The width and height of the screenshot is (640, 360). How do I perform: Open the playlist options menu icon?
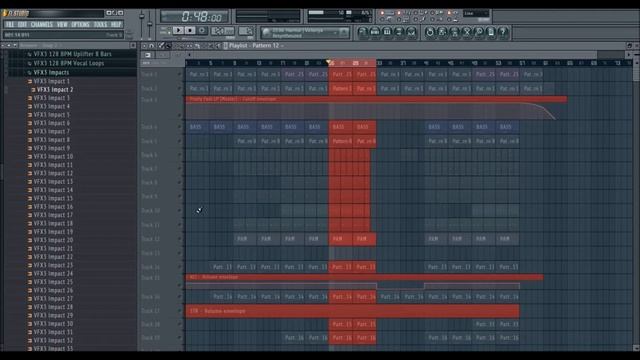click(x=144, y=46)
